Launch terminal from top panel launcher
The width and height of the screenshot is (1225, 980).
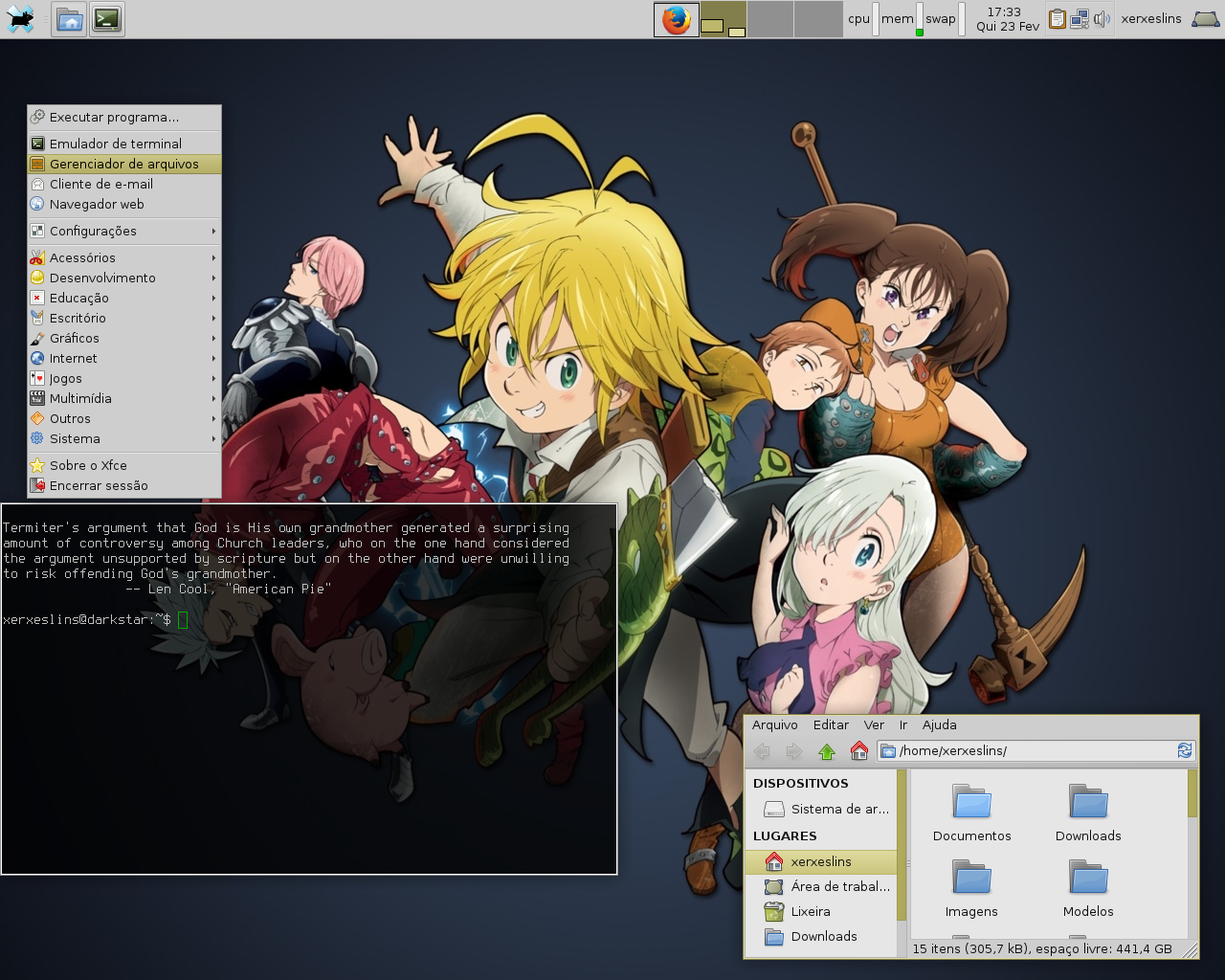(107, 19)
